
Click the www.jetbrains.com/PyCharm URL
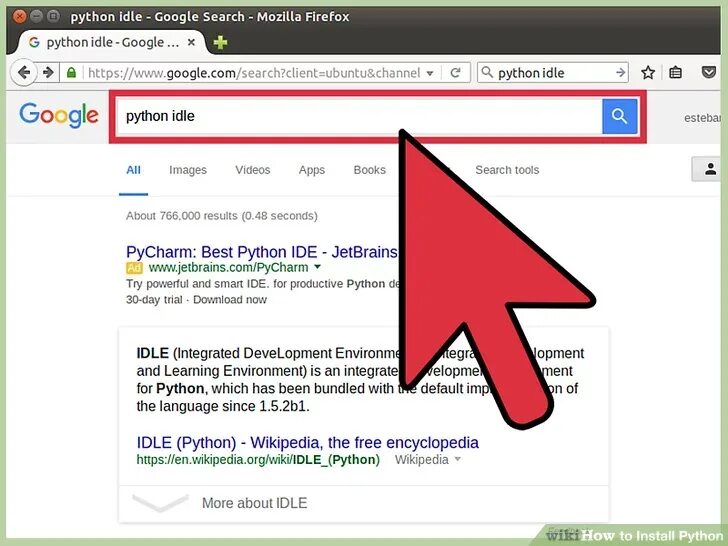pyautogui.click(x=228, y=267)
